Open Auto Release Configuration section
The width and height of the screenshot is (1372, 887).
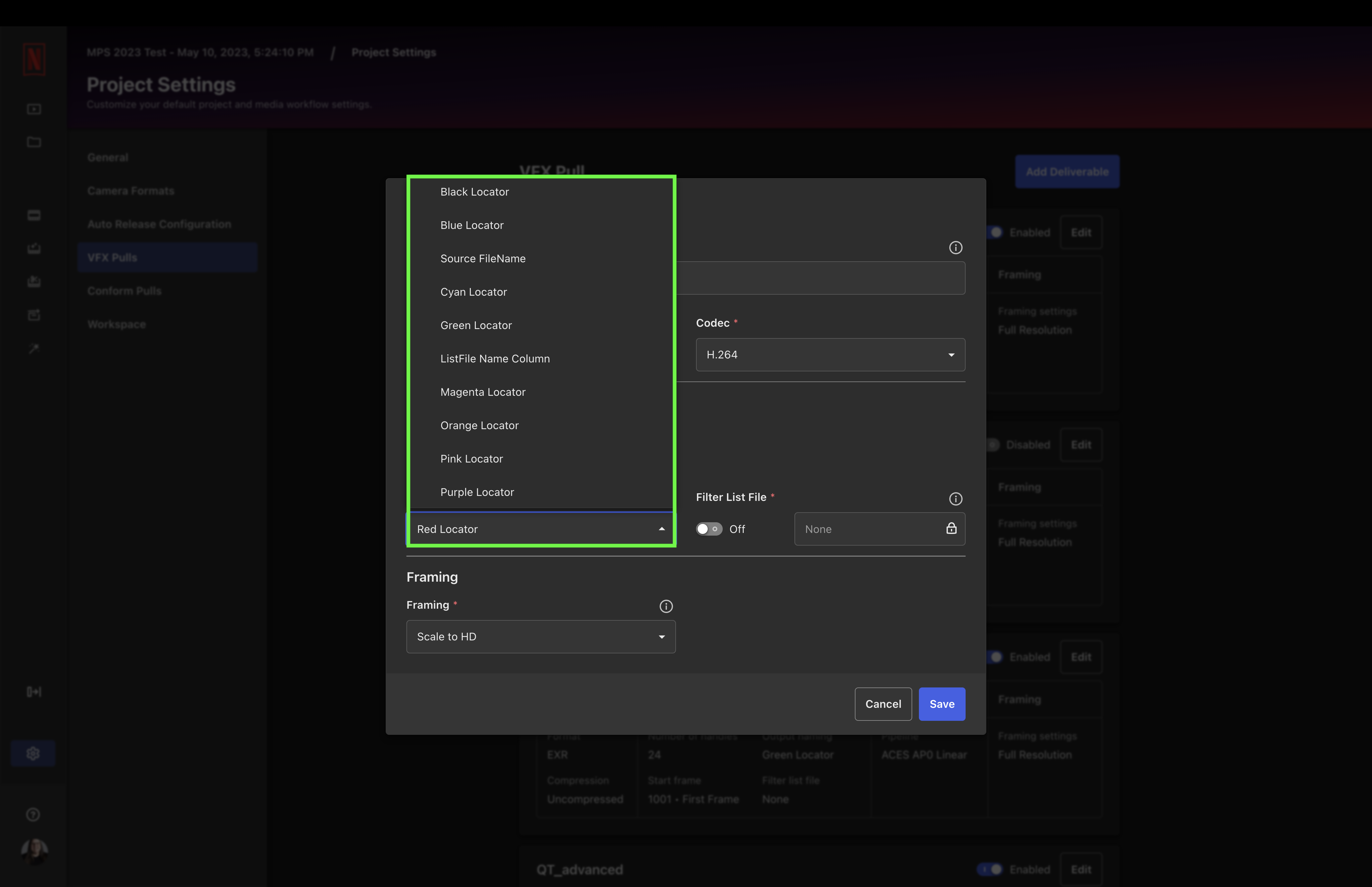pos(167,224)
